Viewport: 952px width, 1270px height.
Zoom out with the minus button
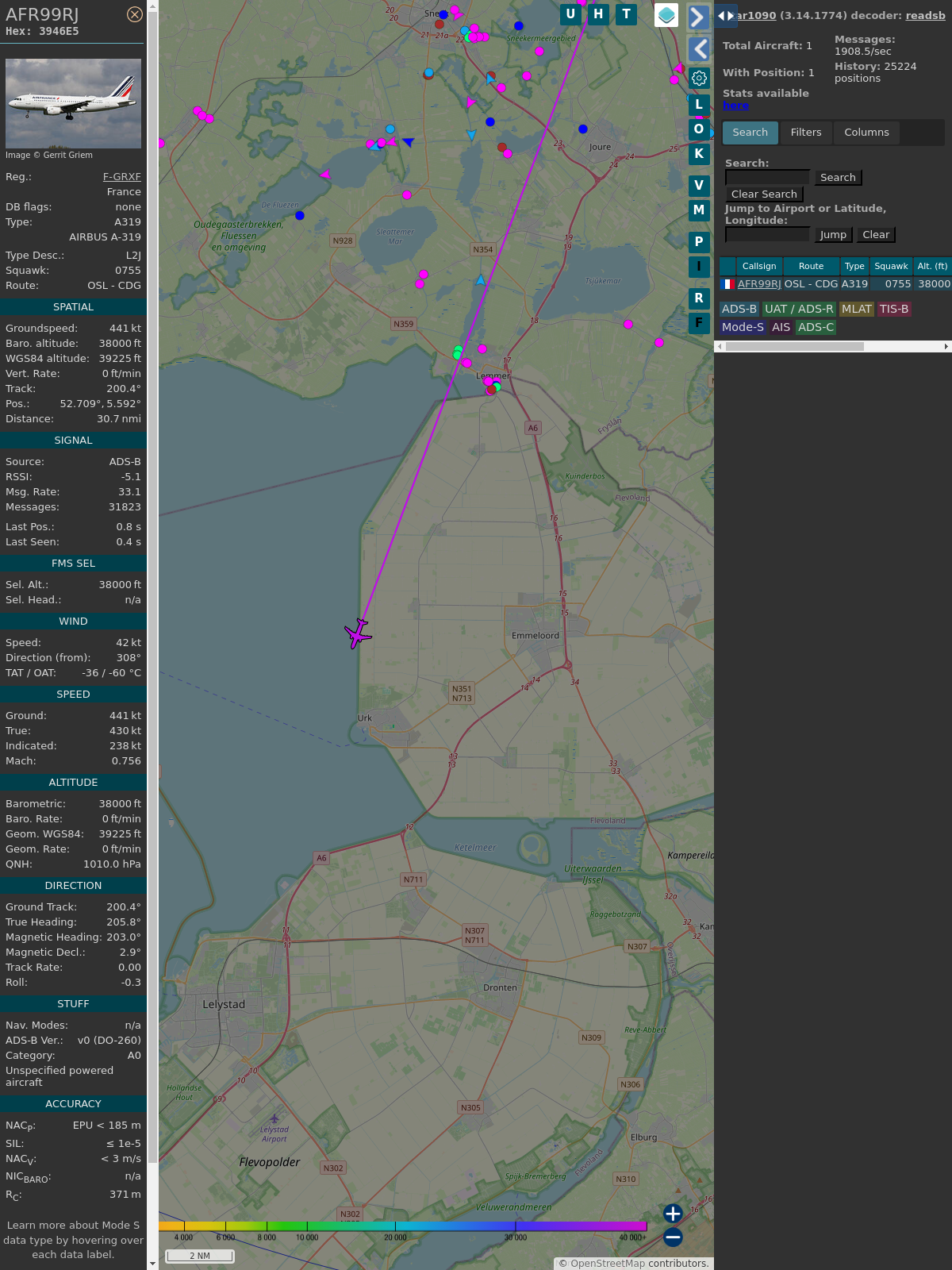[673, 1237]
